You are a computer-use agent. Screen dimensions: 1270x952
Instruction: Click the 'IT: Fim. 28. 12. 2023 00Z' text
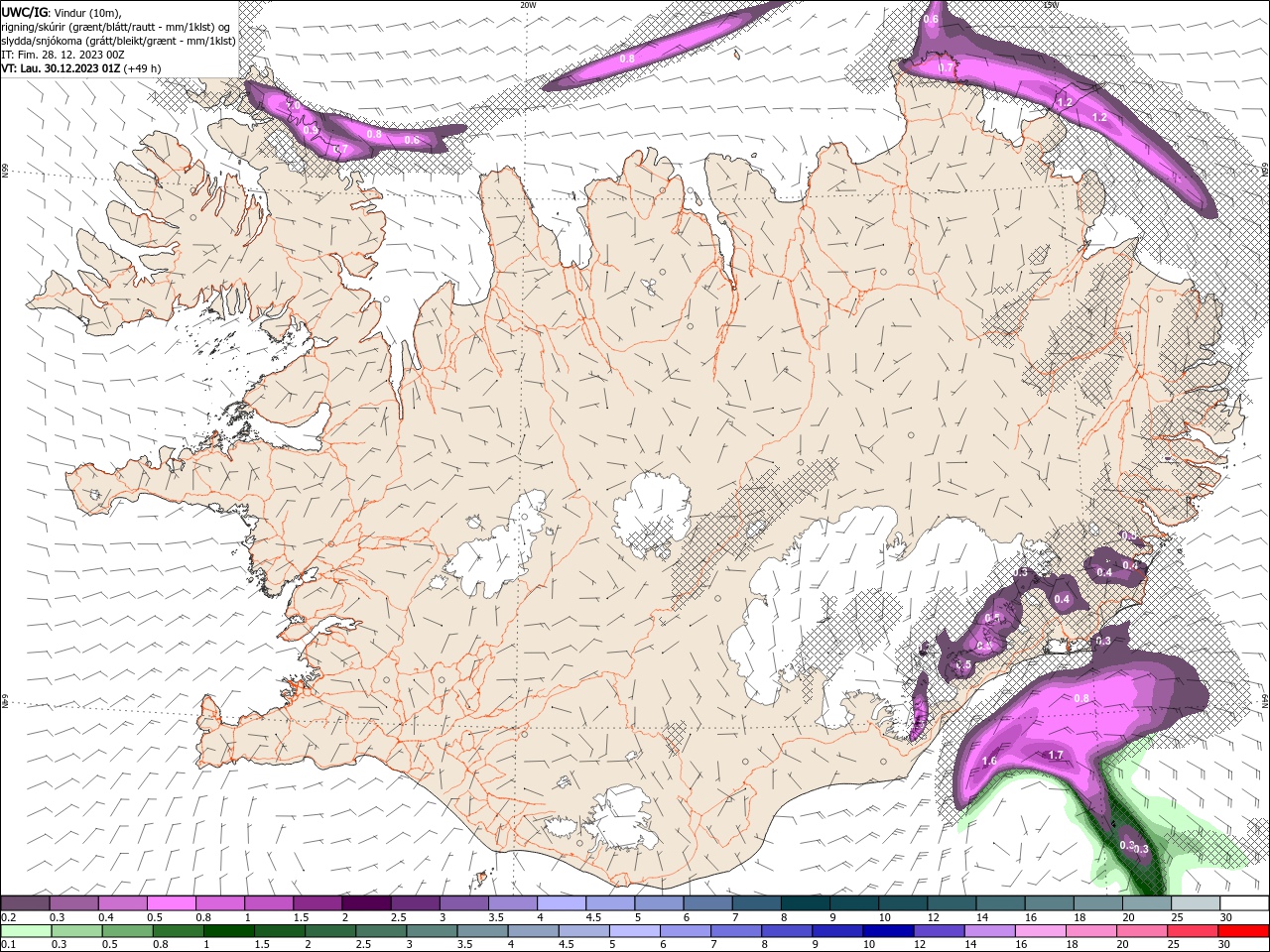tap(61, 55)
